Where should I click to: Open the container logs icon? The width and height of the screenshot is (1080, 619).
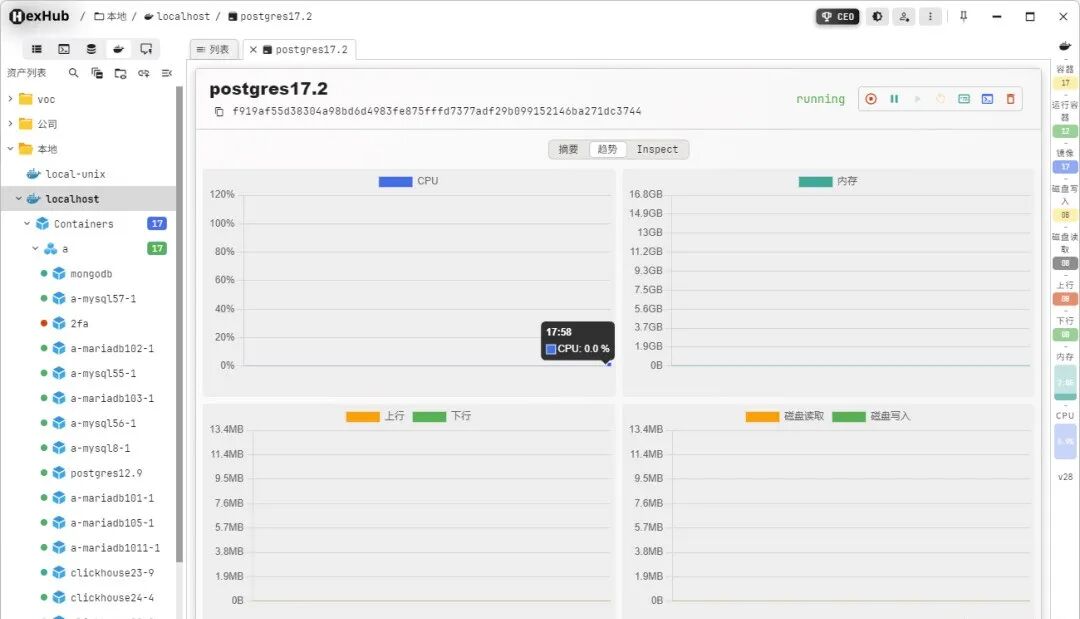pyautogui.click(x=964, y=99)
